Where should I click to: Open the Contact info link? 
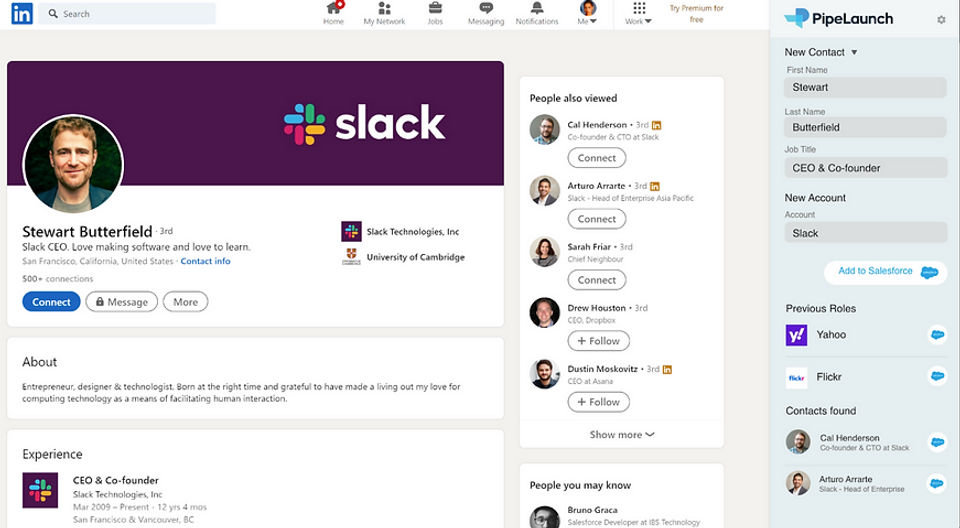[205, 262]
